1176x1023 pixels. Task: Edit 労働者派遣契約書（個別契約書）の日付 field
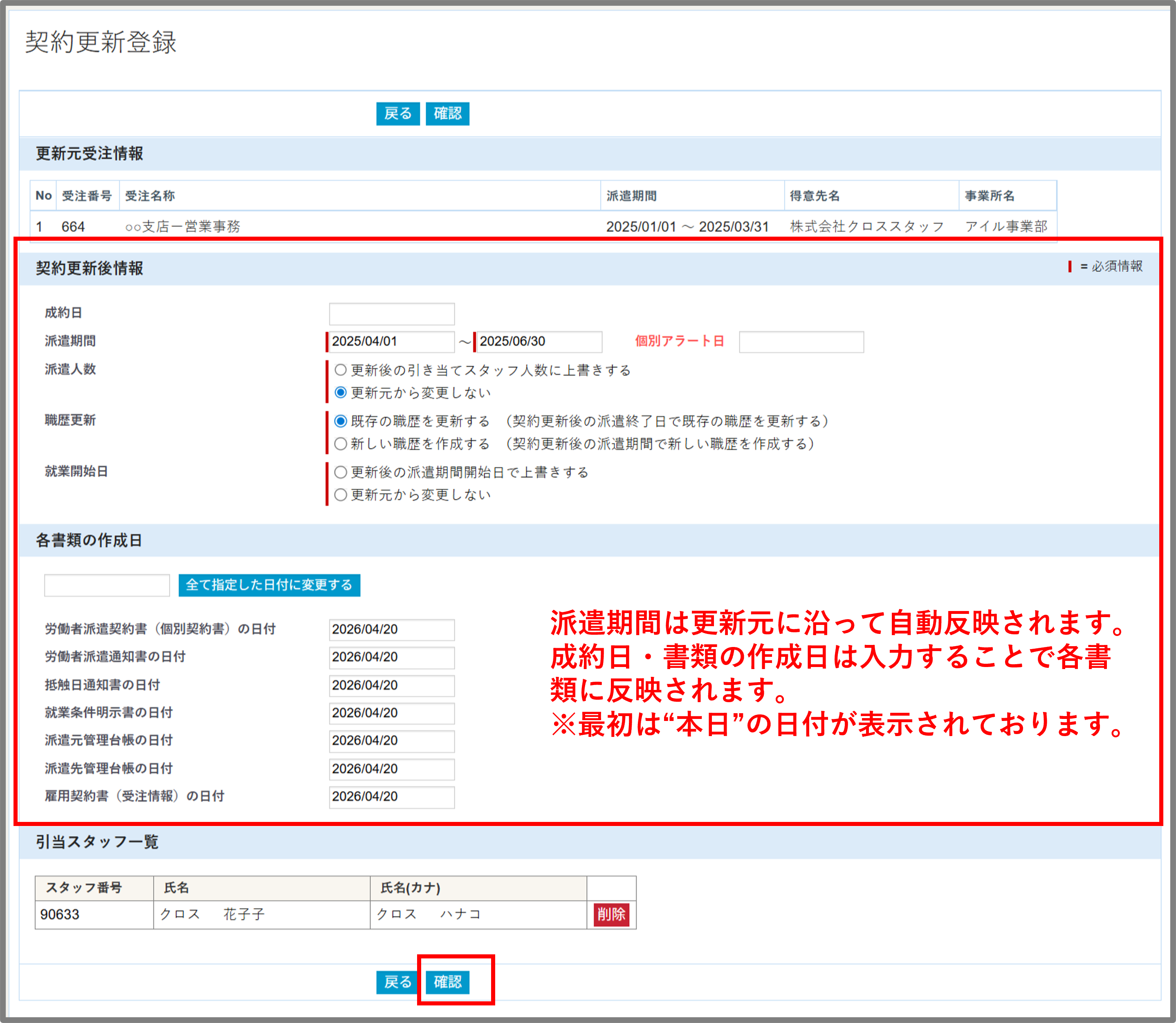(392, 630)
